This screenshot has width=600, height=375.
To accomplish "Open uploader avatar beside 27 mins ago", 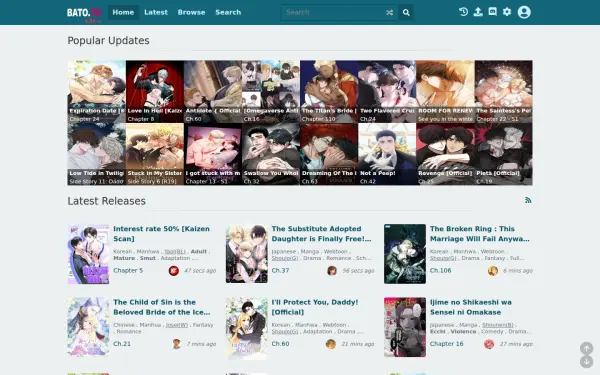I will 489,344.
